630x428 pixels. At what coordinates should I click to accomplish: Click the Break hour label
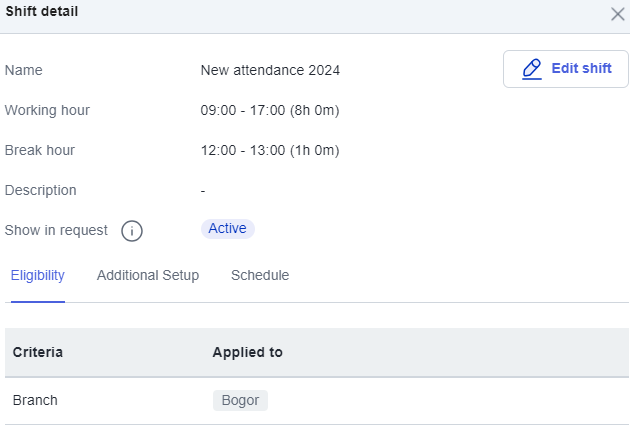coord(40,150)
